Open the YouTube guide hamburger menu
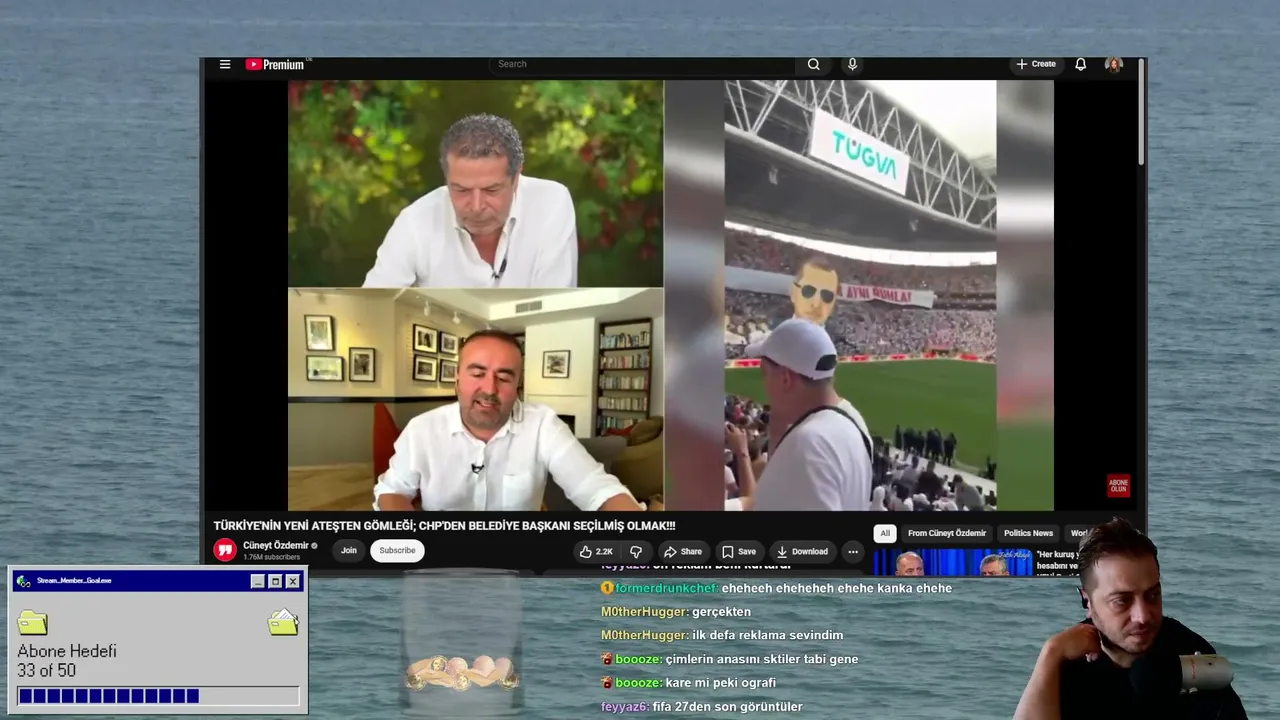The width and height of the screenshot is (1280, 720). click(225, 64)
